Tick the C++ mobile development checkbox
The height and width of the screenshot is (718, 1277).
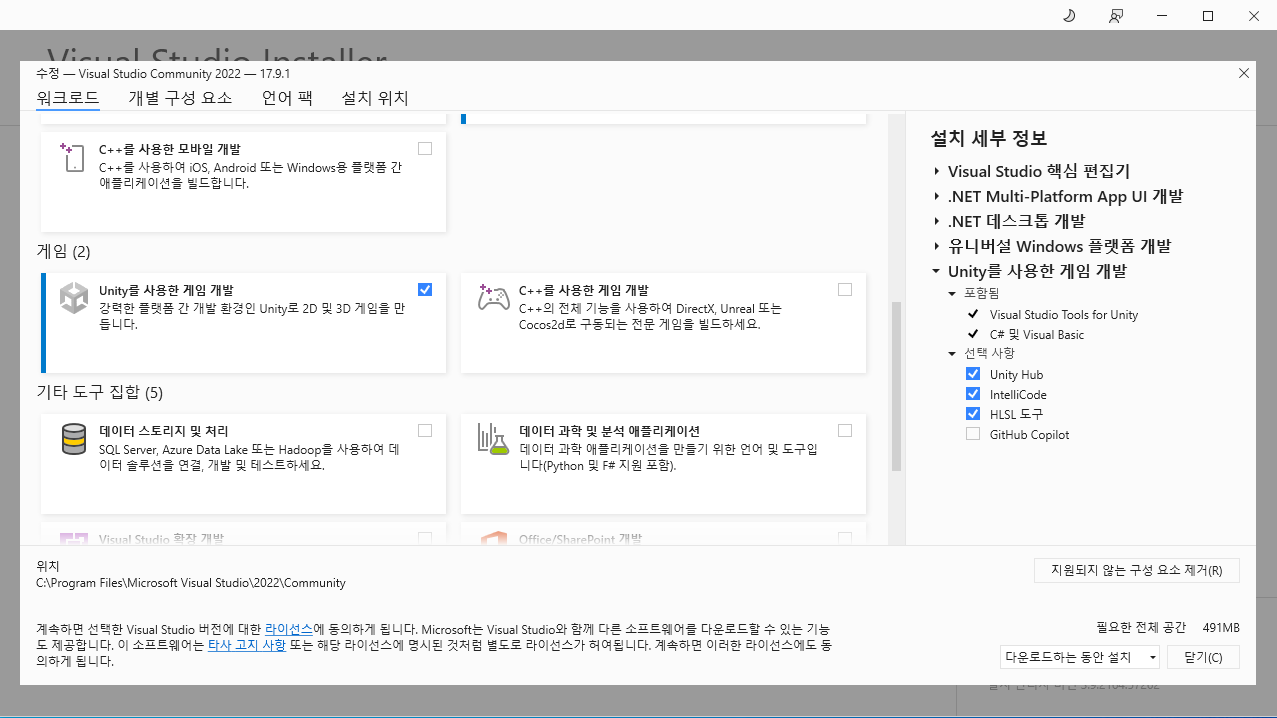coord(425,148)
